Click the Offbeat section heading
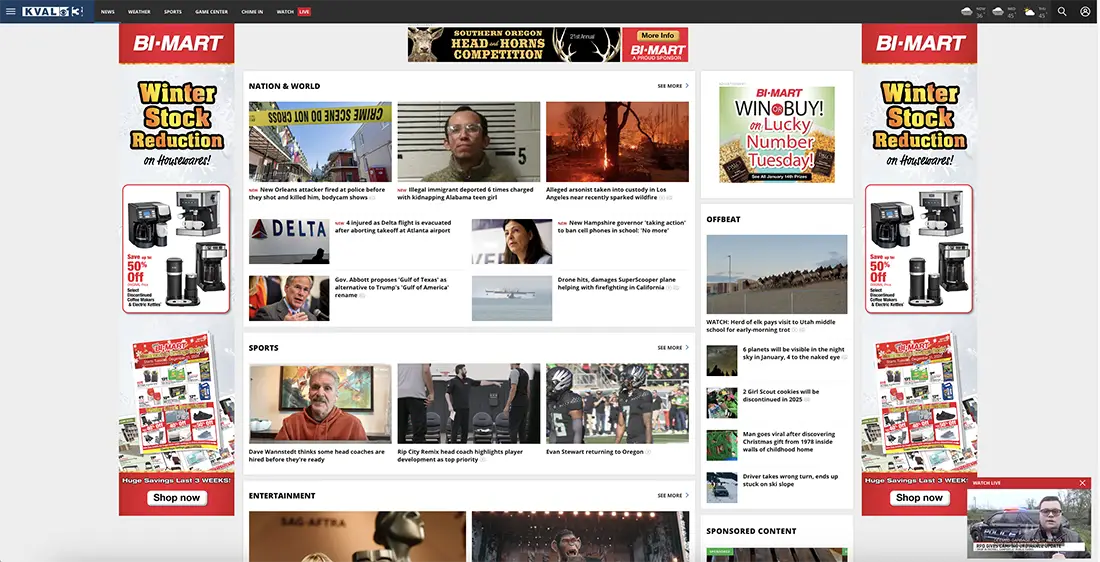1100x562 pixels. [x=723, y=219]
